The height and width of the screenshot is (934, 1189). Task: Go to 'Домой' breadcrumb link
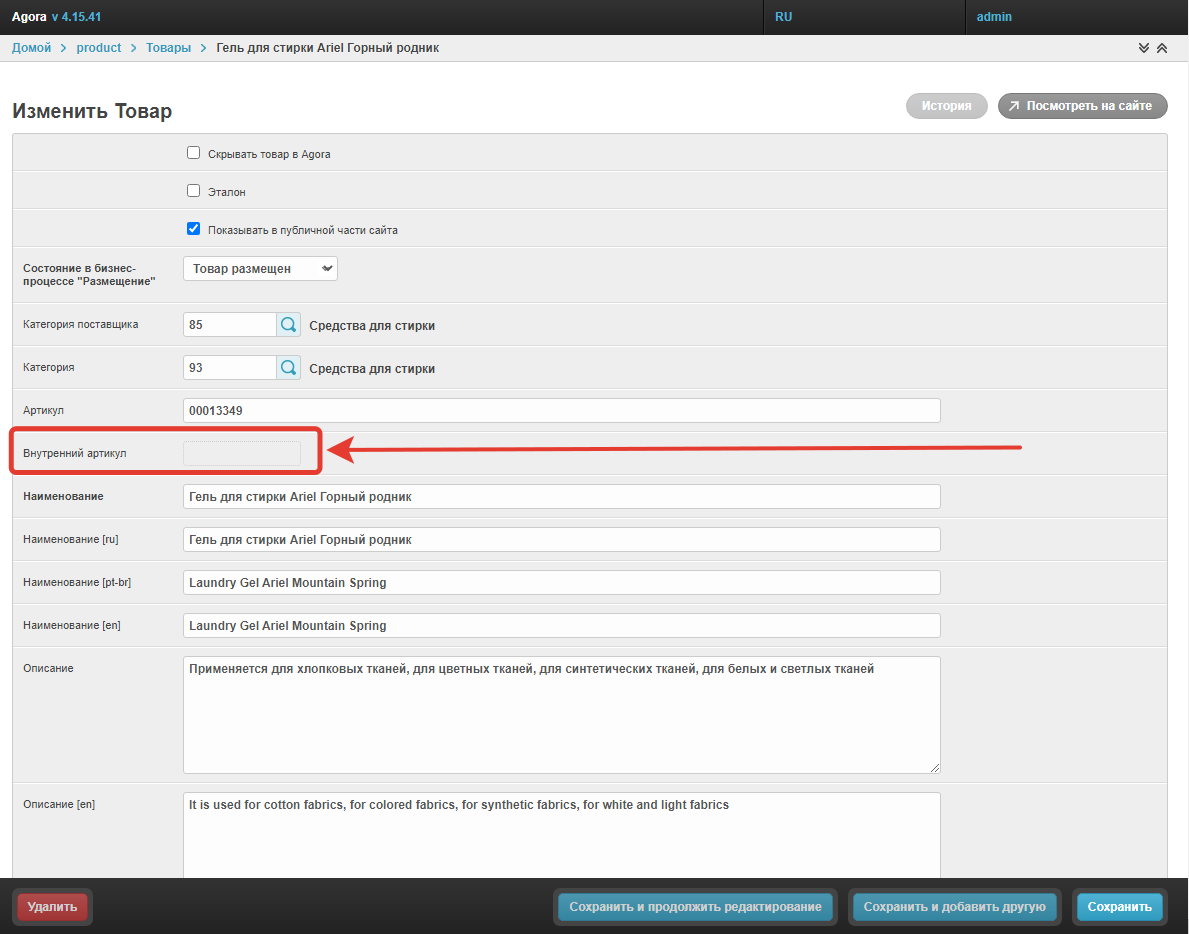click(x=31, y=48)
